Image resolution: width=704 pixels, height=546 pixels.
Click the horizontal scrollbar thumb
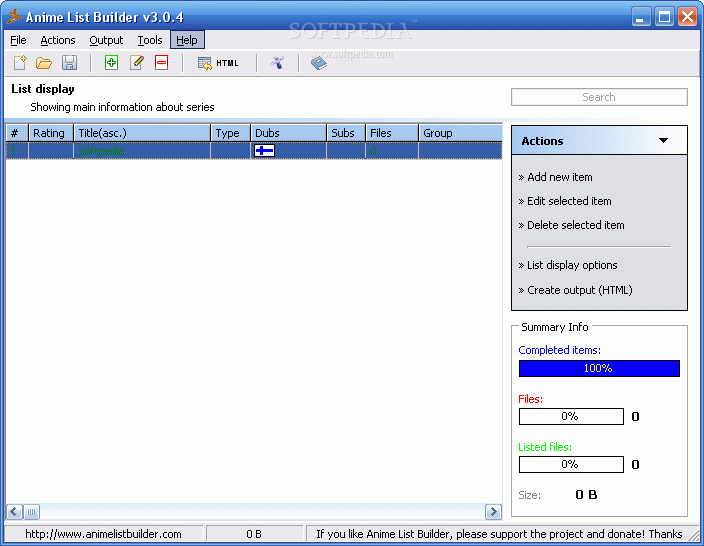31,511
